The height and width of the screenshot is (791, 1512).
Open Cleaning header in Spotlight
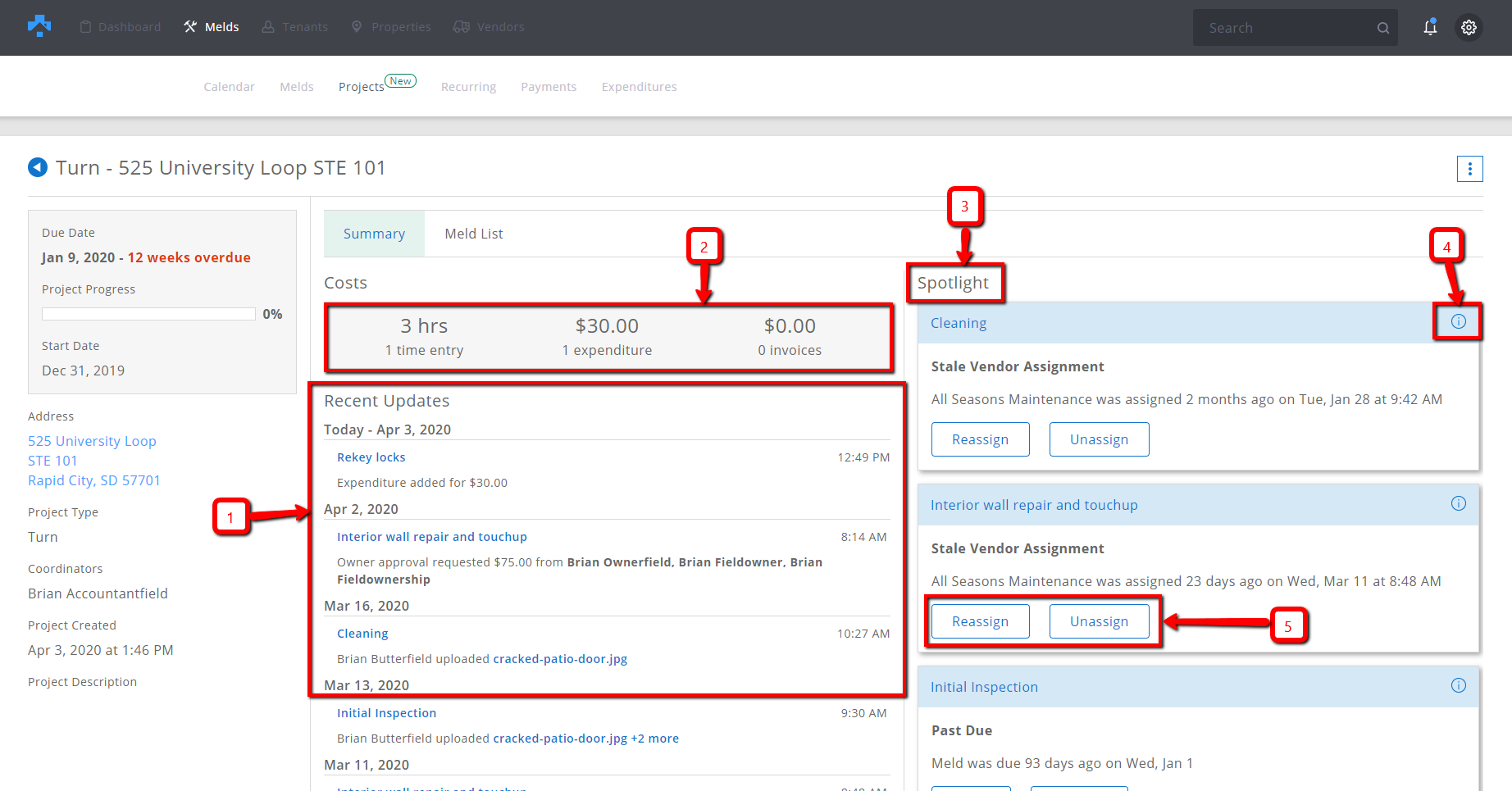click(x=959, y=323)
